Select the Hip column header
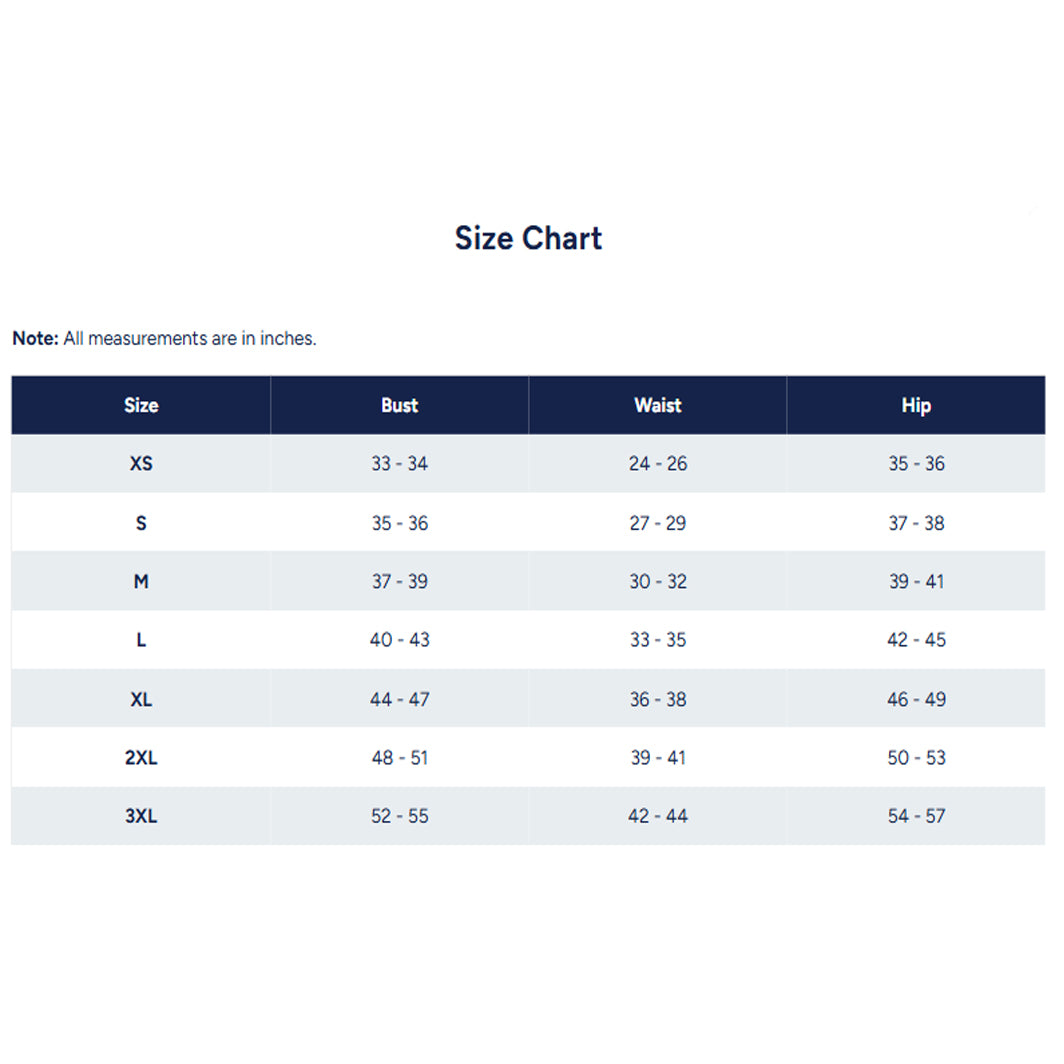This screenshot has width=1064, height=1064. tap(916, 405)
